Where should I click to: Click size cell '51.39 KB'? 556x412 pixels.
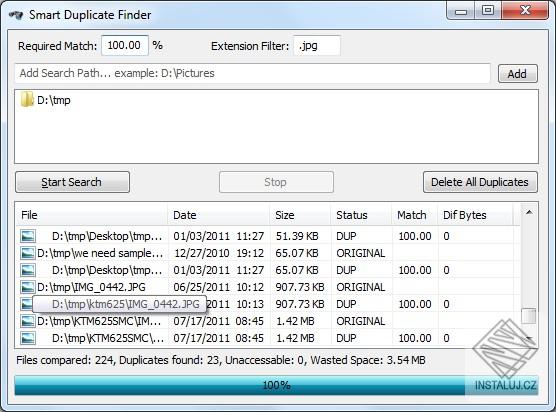point(297,236)
